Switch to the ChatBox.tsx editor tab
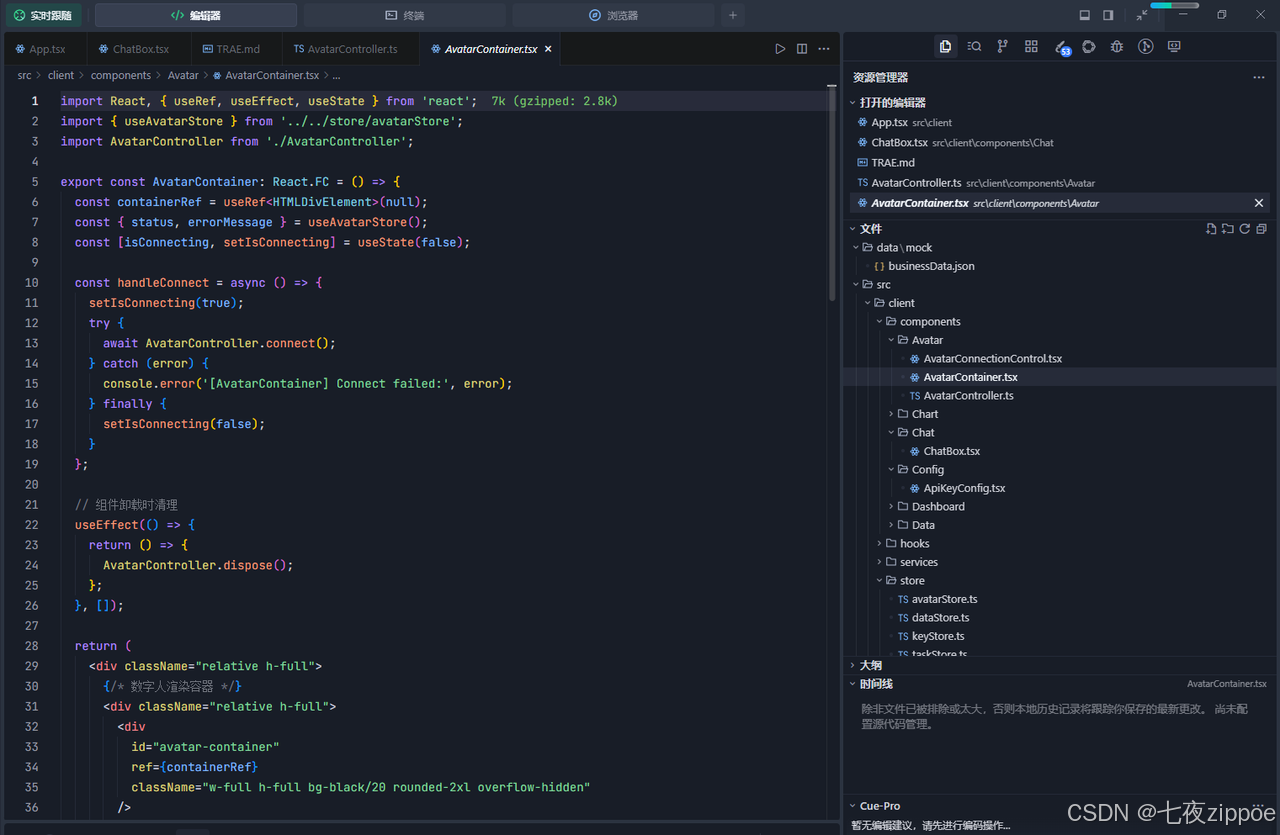 pos(134,49)
